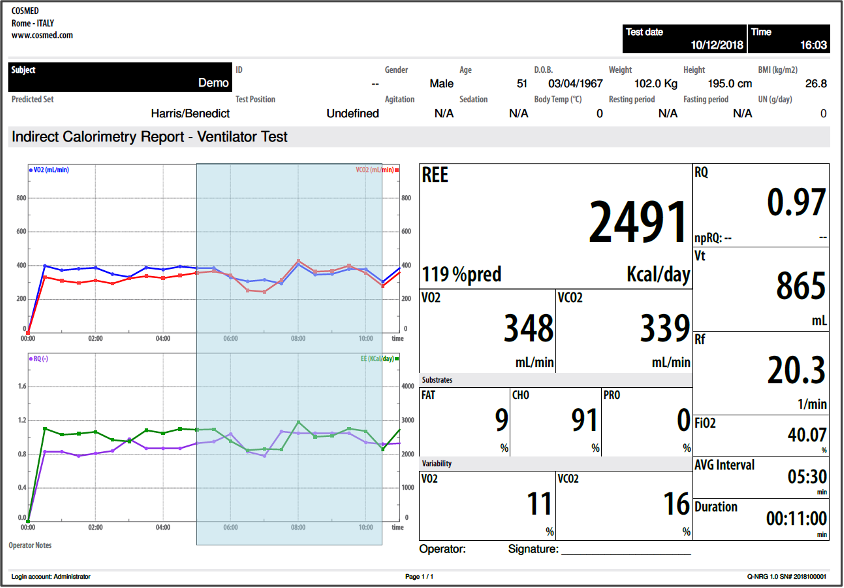Viewport: 844px width, 588px height.
Task: Click the green EE legend marker
Action: coord(398,357)
